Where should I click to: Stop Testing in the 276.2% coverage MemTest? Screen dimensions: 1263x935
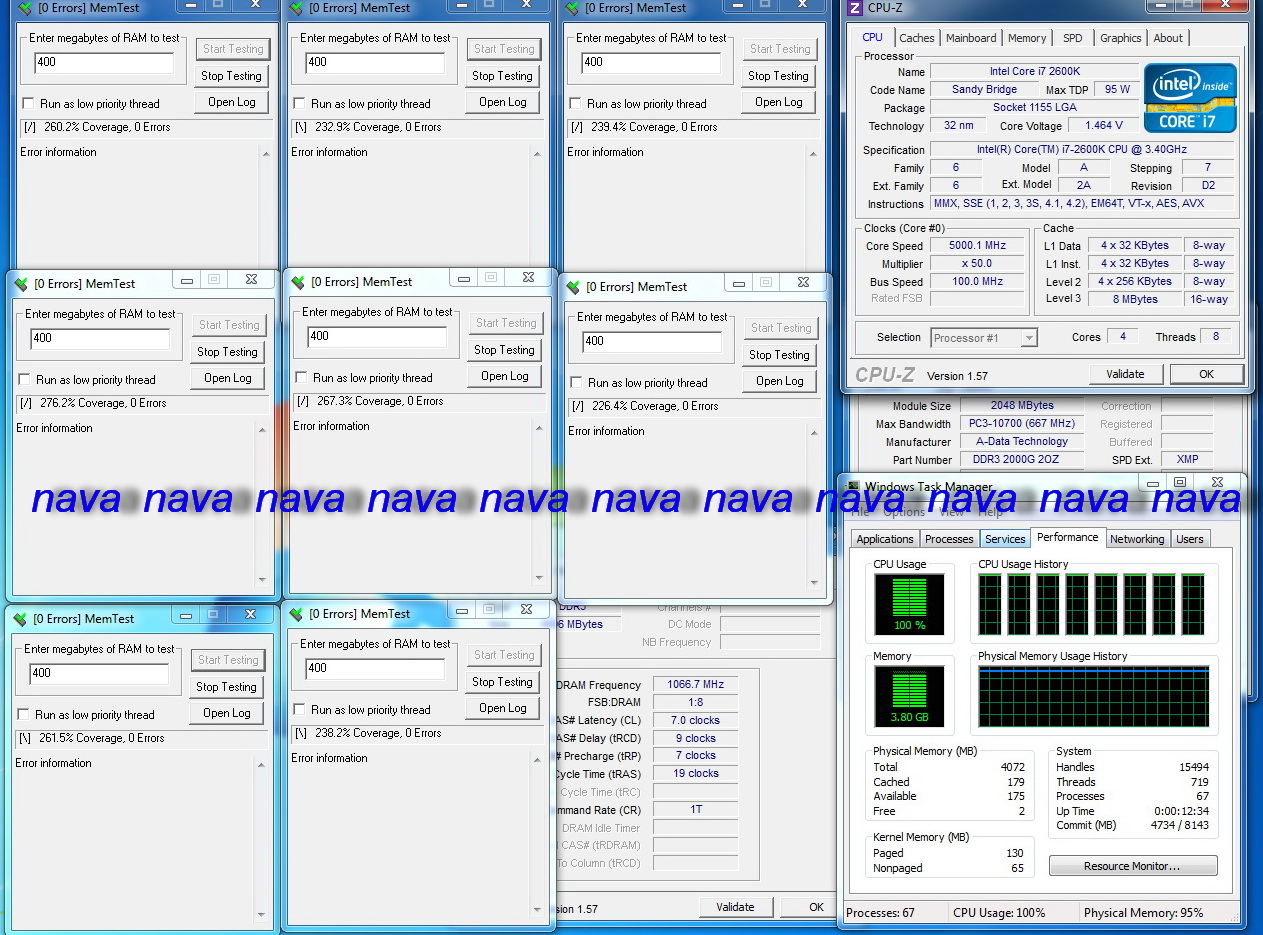[x=227, y=352]
